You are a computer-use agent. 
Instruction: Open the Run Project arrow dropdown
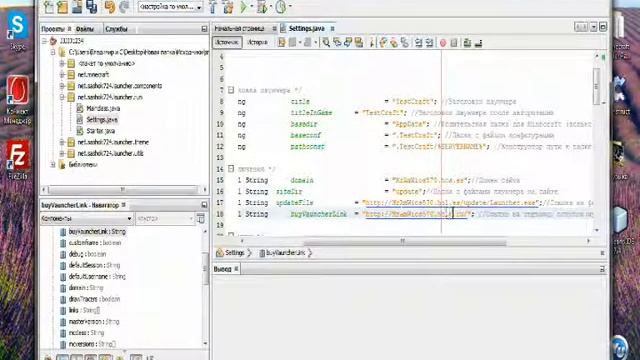point(251,6)
